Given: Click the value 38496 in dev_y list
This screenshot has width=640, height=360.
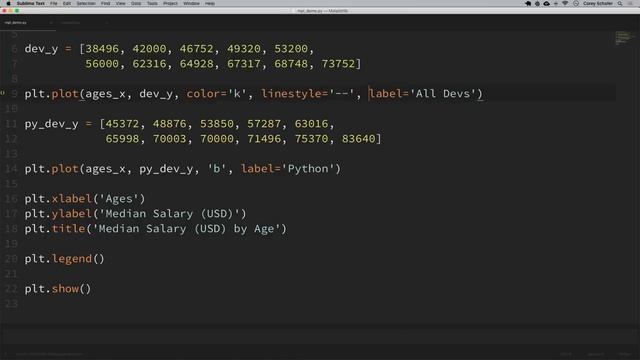Looking at the screenshot, I should pos(102,49).
